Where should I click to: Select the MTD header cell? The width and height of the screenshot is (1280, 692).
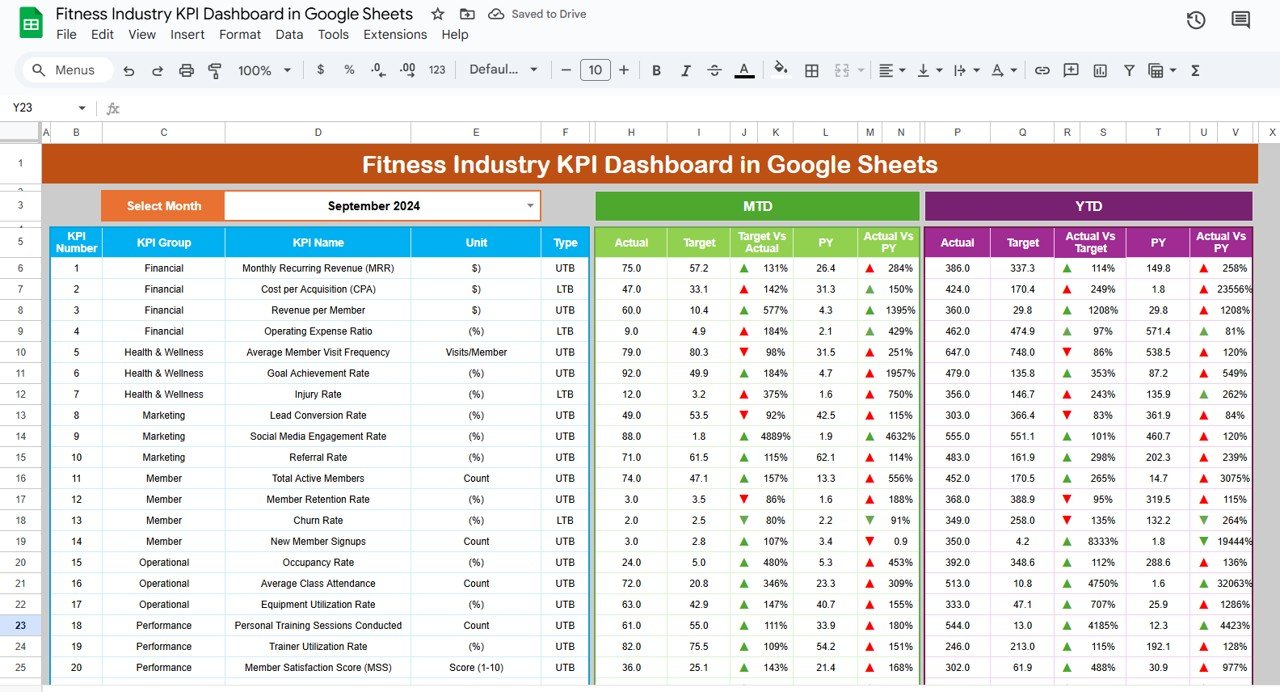click(757, 206)
